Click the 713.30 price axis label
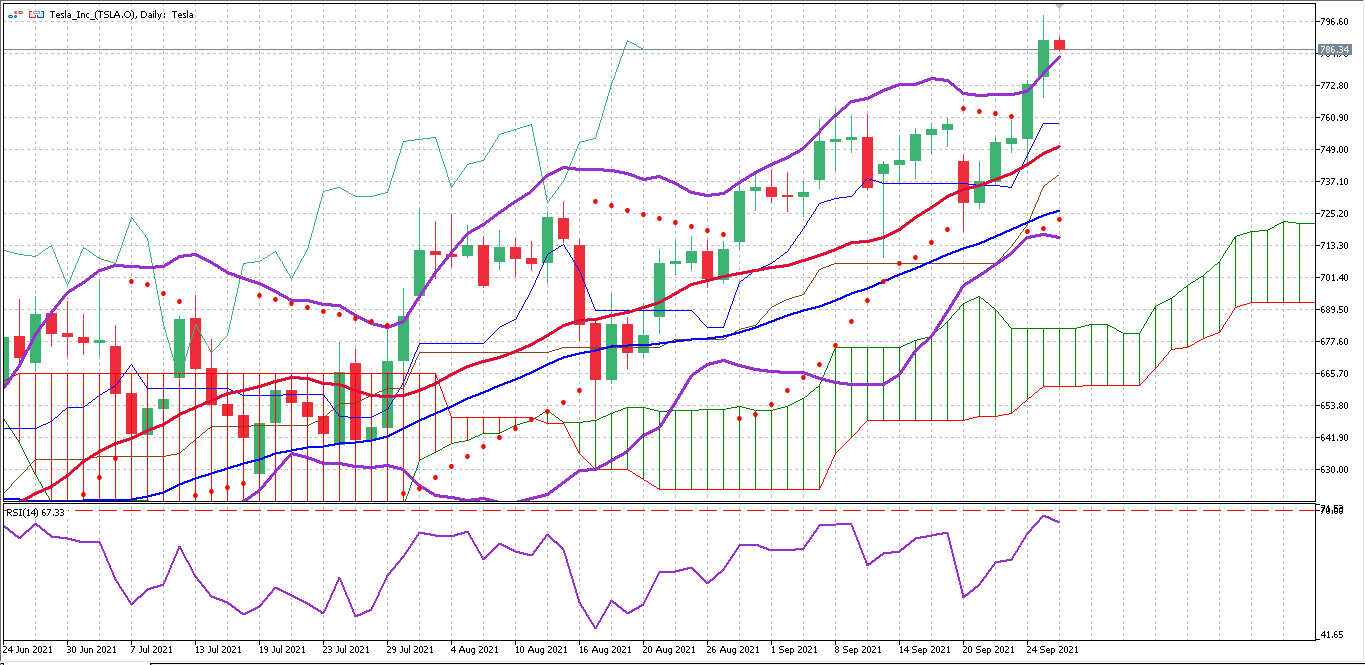The height and width of the screenshot is (665, 1365). [x=1334, y=245]
